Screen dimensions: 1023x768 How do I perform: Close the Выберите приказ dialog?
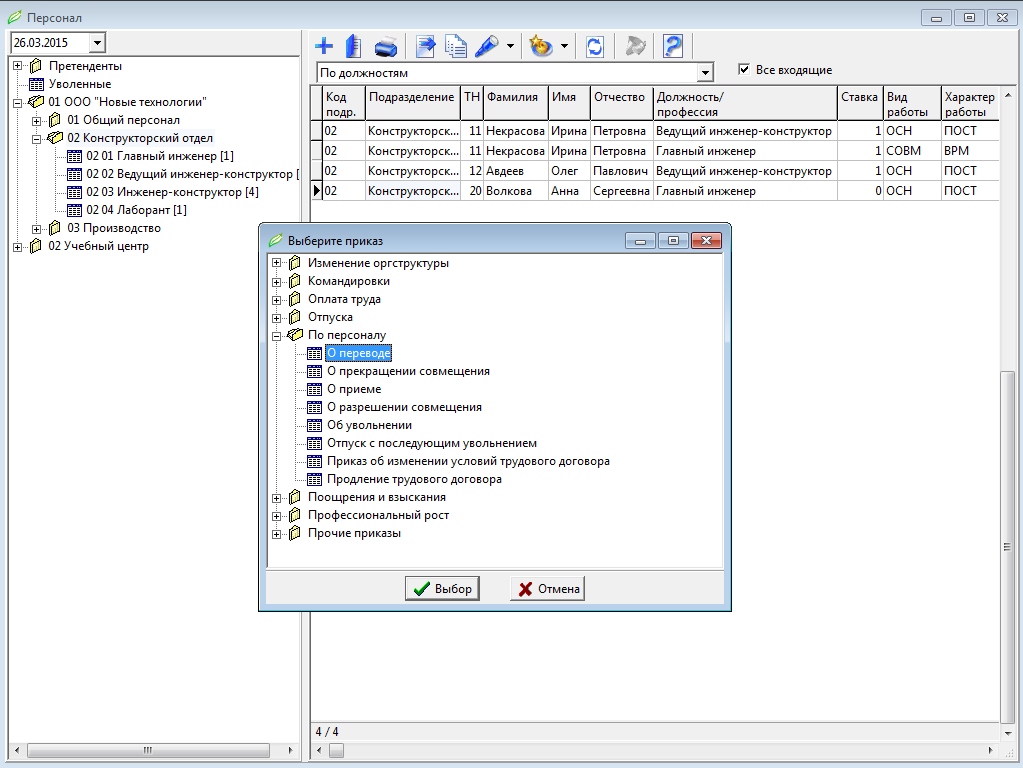click(706, 241)
